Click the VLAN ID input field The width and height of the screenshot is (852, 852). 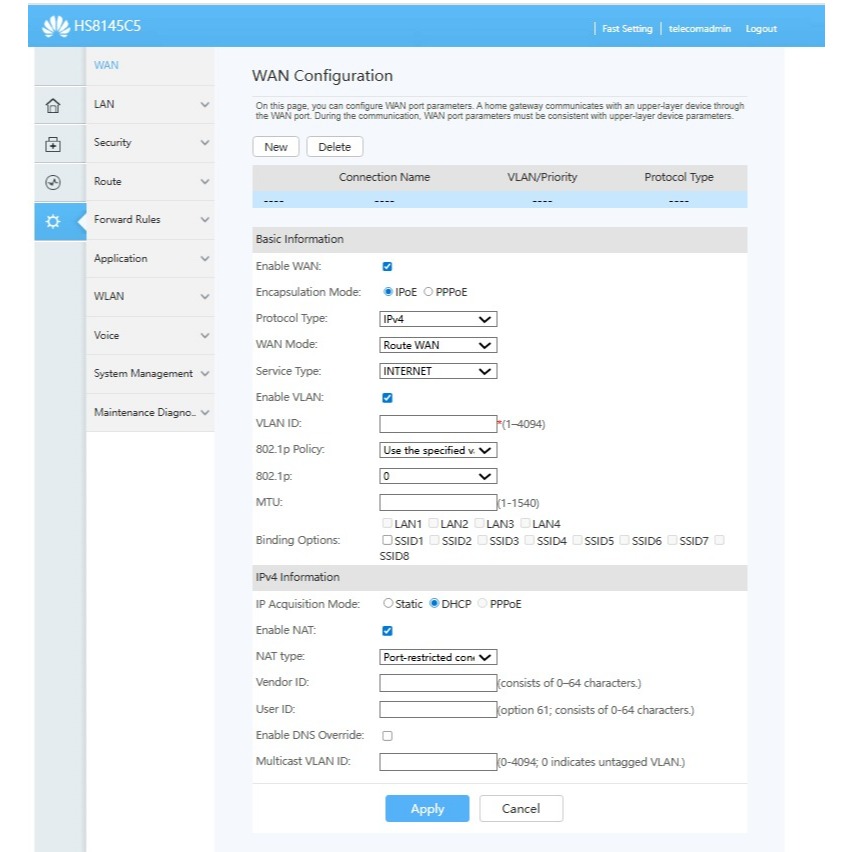(x=438, y=424)
